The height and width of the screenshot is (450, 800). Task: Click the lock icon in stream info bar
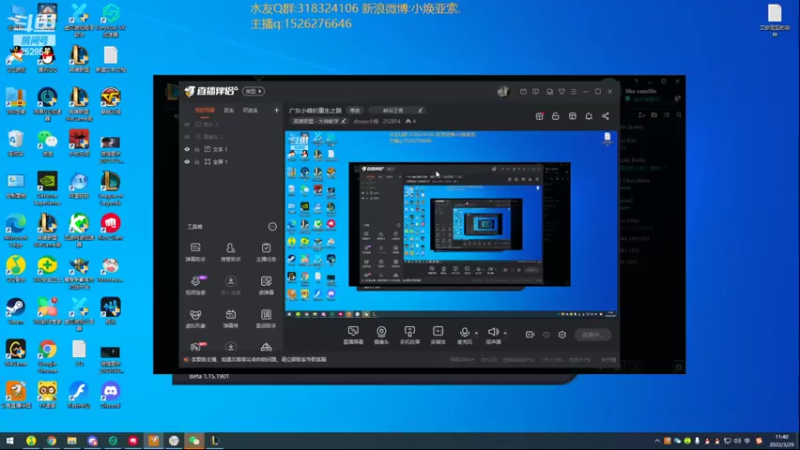tap(556, 116)
